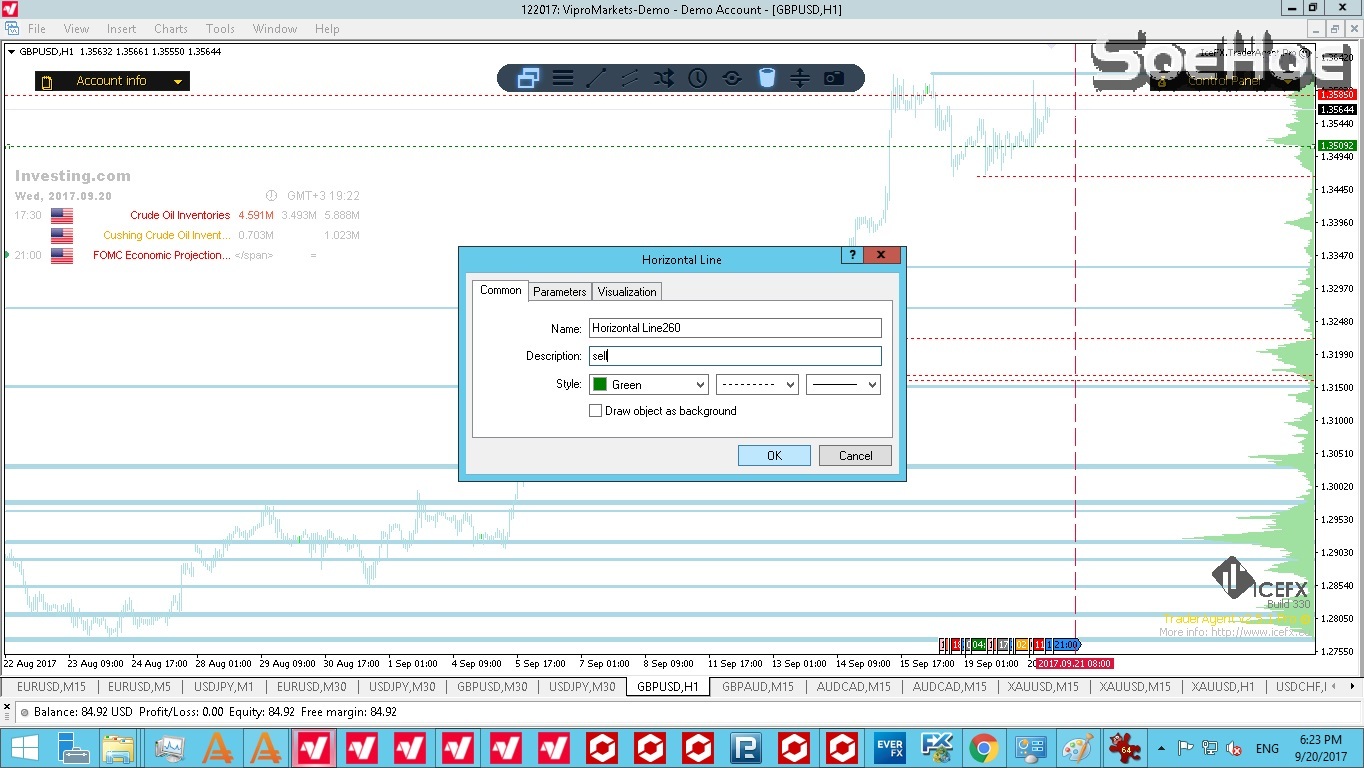Click the Description input field
Image resolution: width=1364 pixels, height=768 pixels.
coord(735,356)
